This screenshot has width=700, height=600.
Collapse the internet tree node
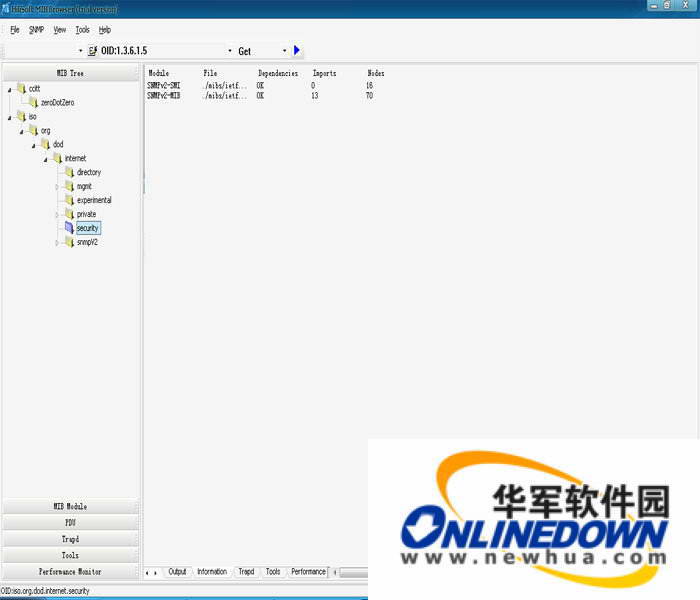click(x=46, y=160)
